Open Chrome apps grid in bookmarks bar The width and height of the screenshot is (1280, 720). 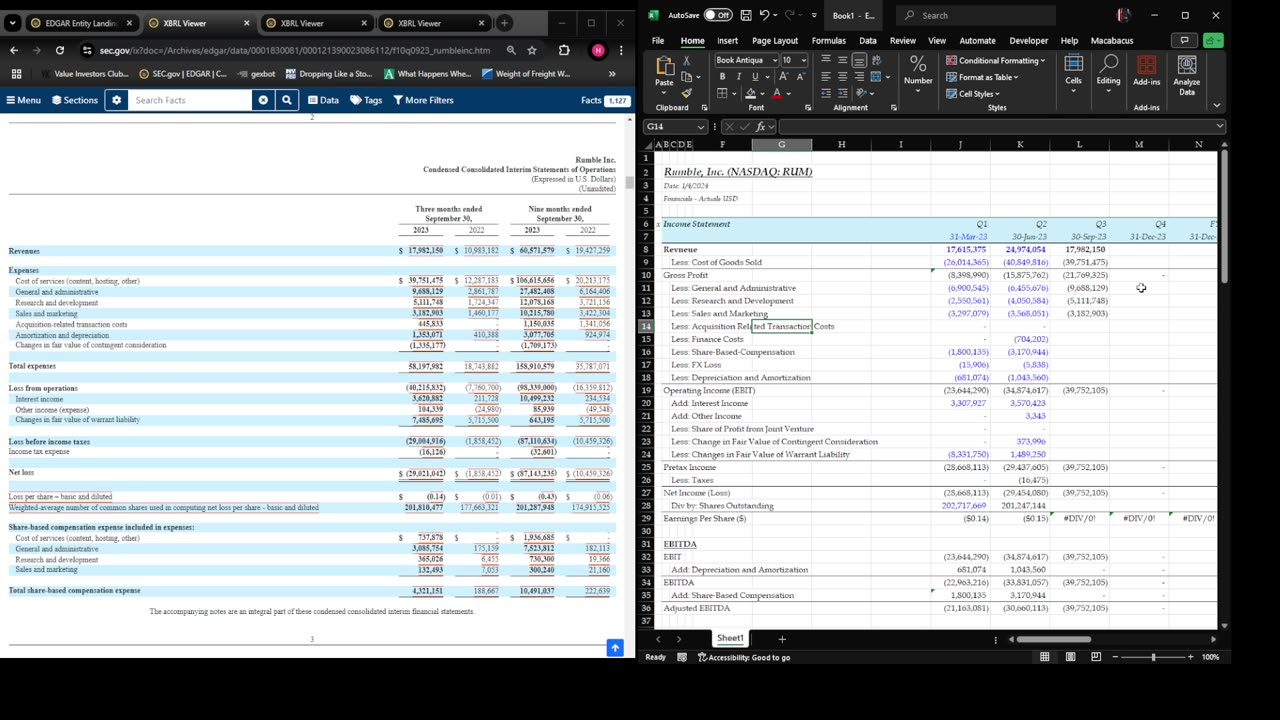pos(16,74)
